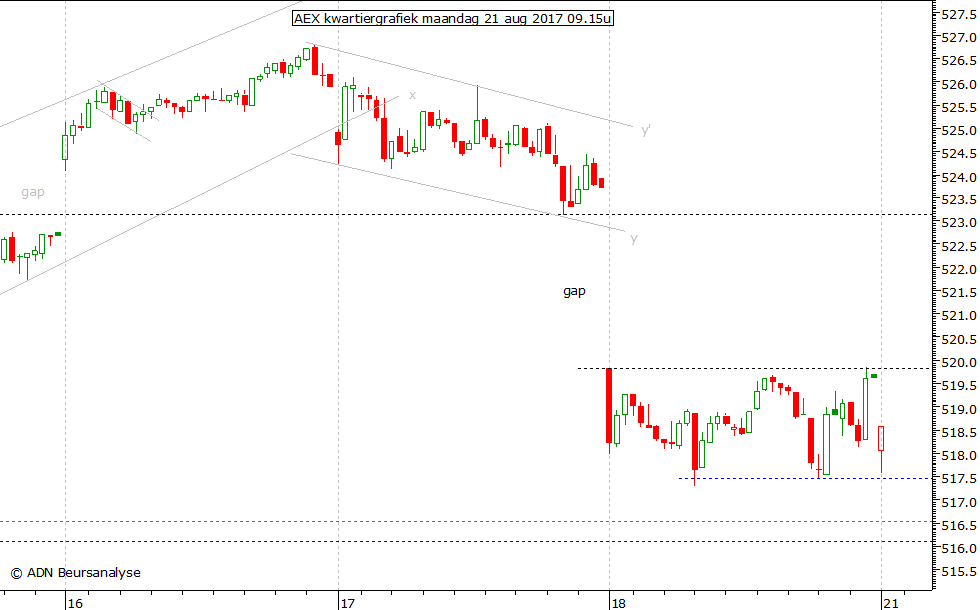
Task: Click price label 525.0 on axis
Action: click(x=959, y=131)
